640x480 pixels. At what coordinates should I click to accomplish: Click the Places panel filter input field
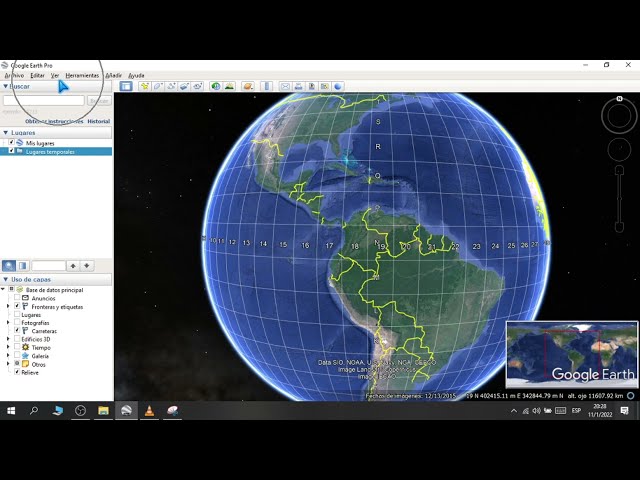49,266
